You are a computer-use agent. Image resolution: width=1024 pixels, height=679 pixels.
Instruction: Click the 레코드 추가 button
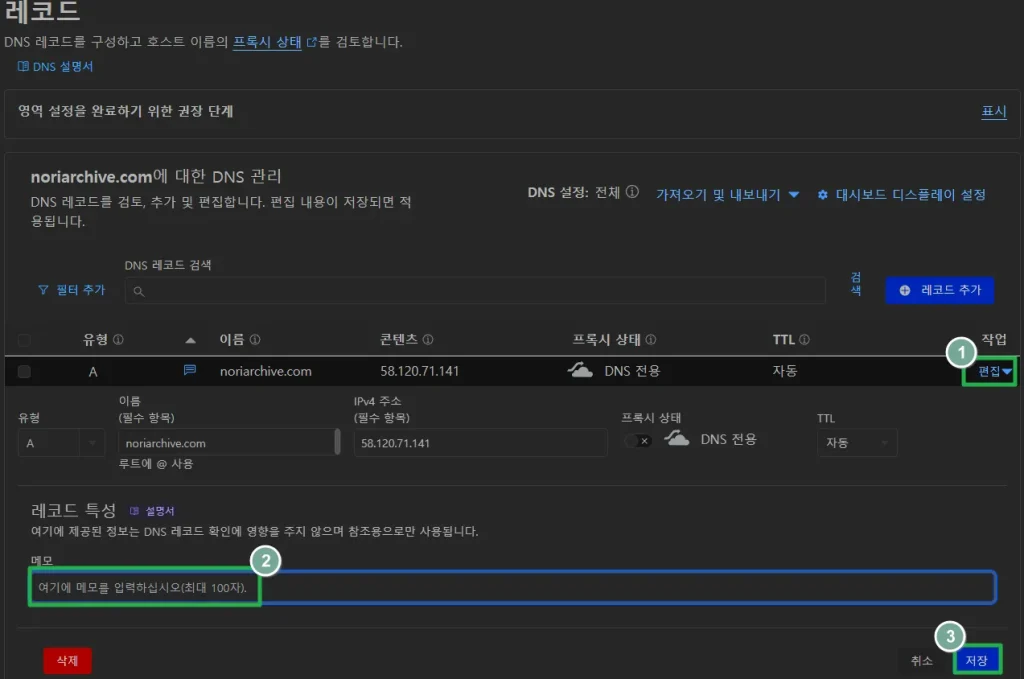point(939,290)
